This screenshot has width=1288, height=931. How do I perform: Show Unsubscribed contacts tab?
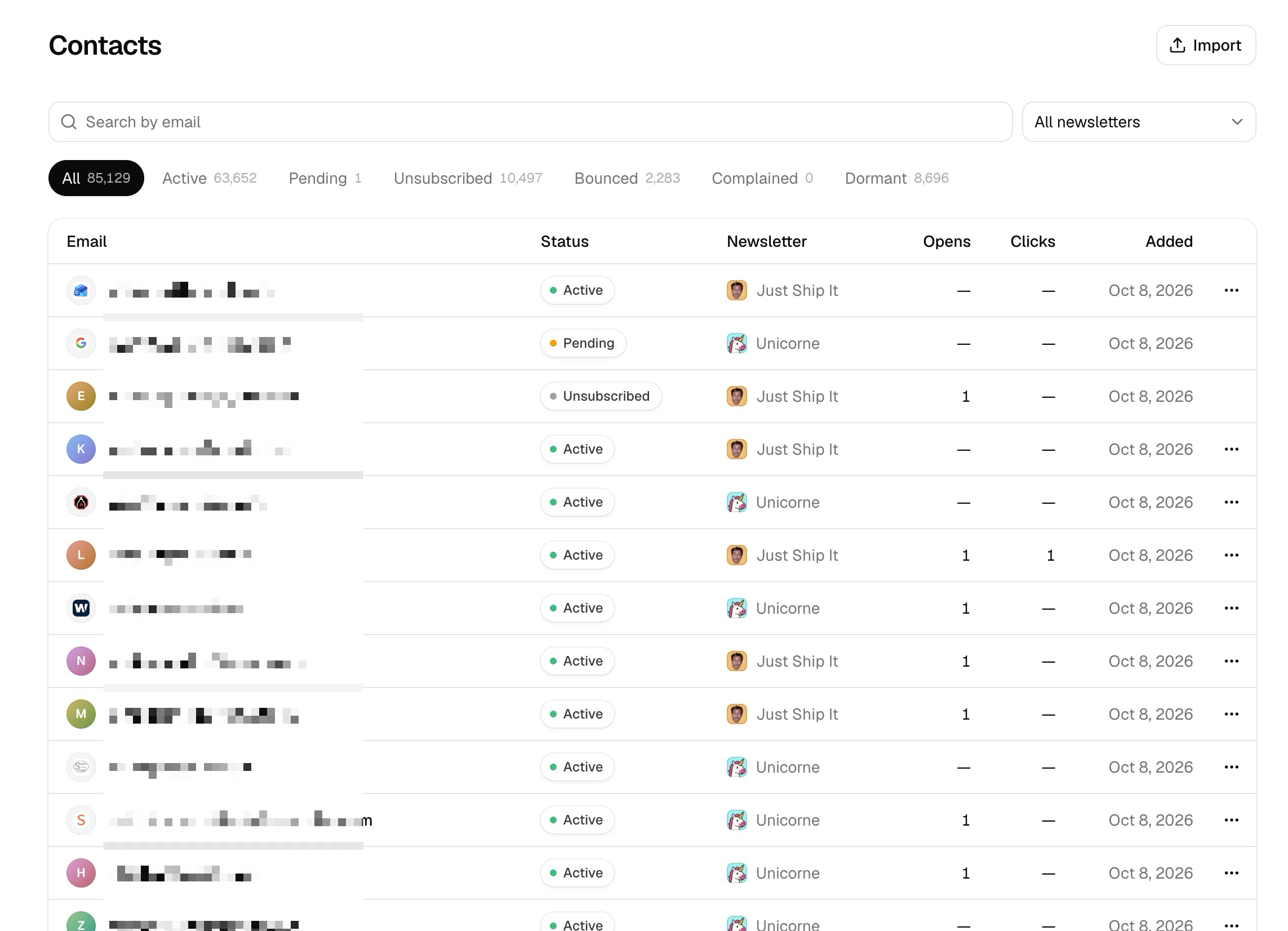[x=468, y=178]
